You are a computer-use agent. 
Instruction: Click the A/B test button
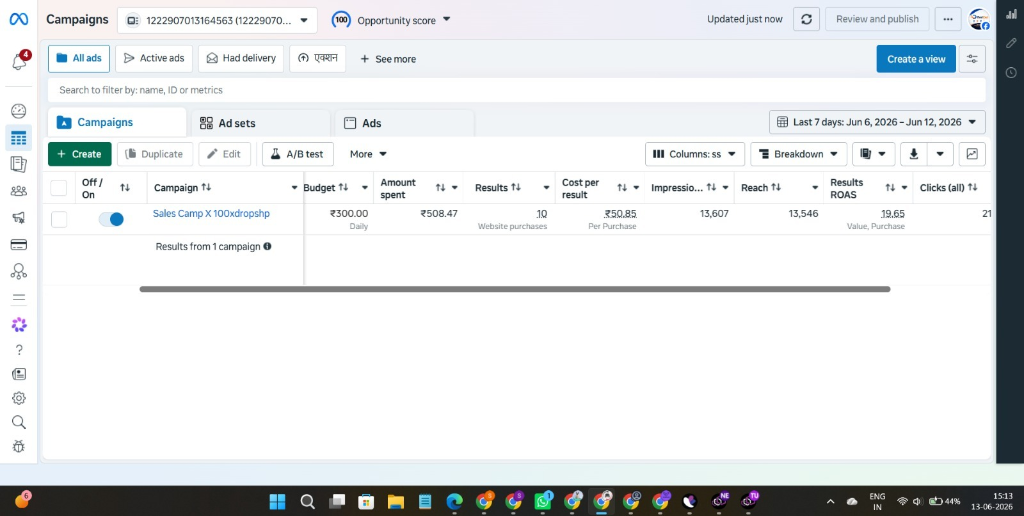coord(298,154)
